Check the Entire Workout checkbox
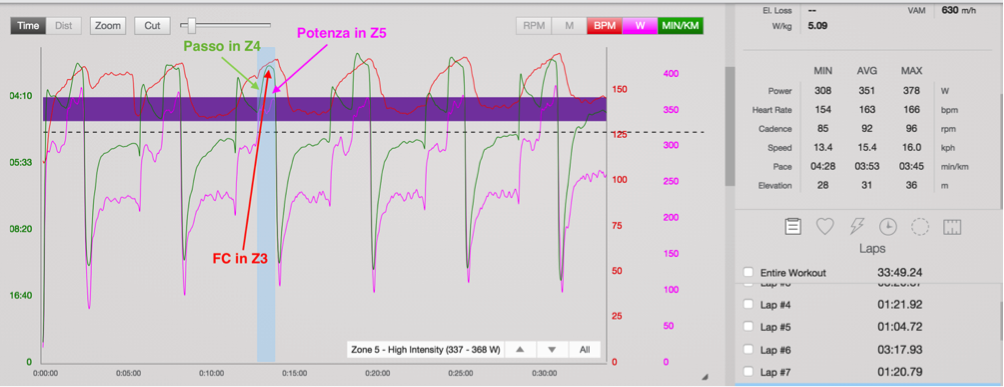1004x387 pixels. point(748,272)
